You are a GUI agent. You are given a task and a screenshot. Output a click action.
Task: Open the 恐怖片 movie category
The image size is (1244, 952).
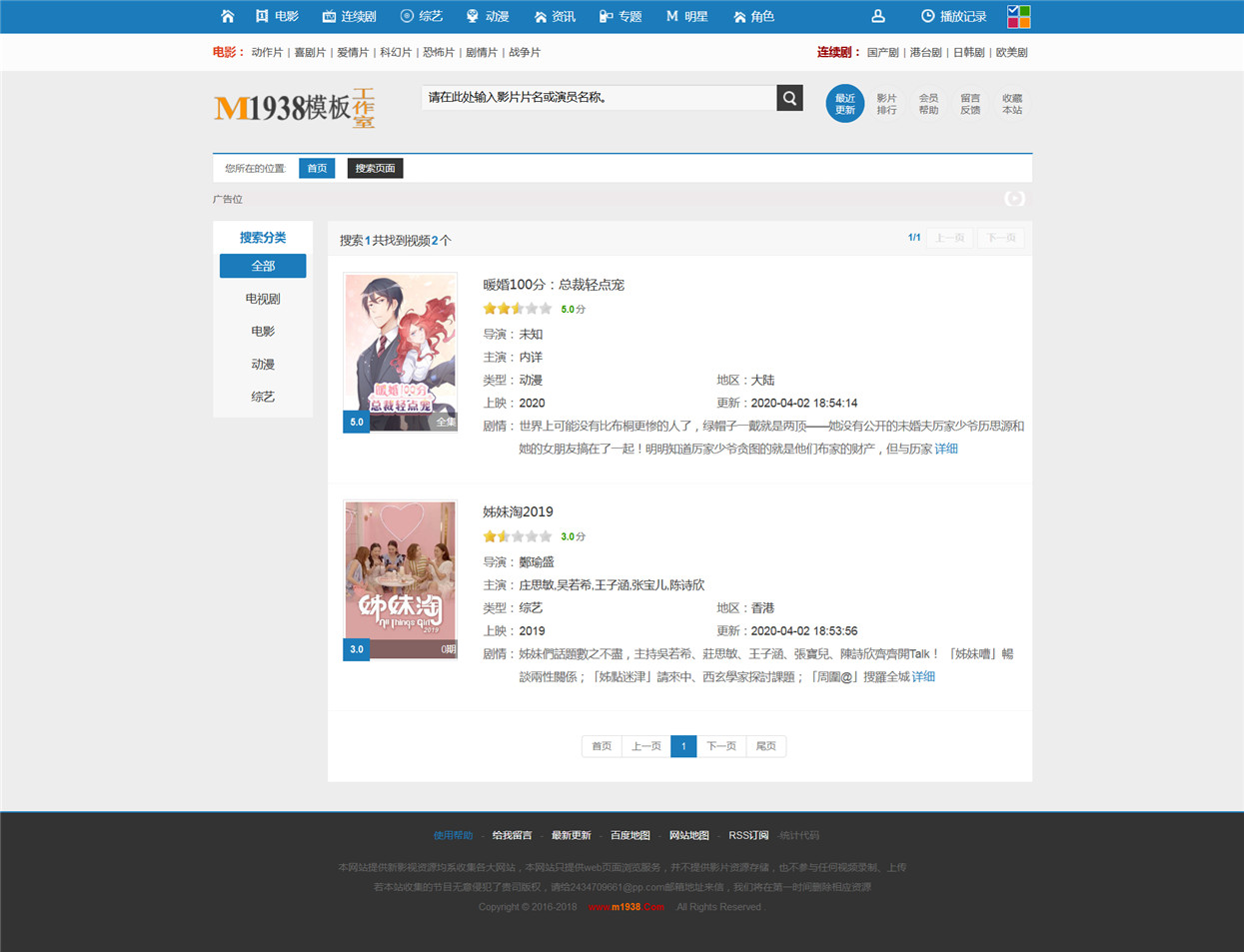[439, 52]
